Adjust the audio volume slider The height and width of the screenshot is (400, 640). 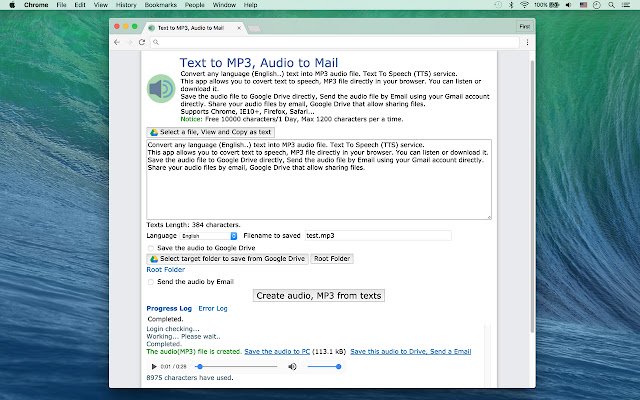(324, 367)
